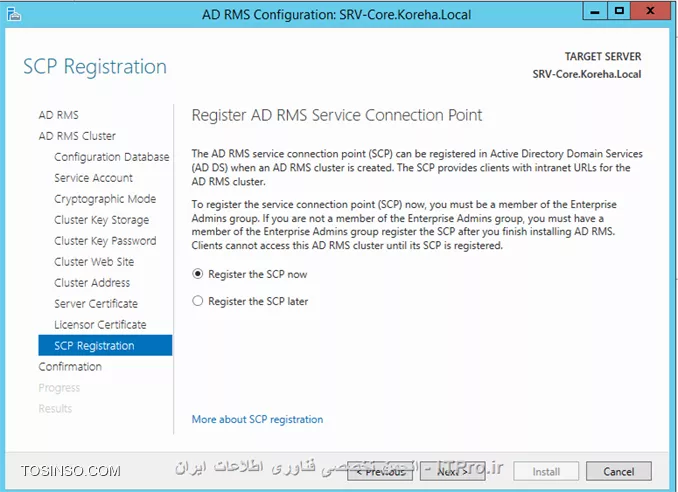Close the AD RMS Configuration window

[x=650, y=11]
